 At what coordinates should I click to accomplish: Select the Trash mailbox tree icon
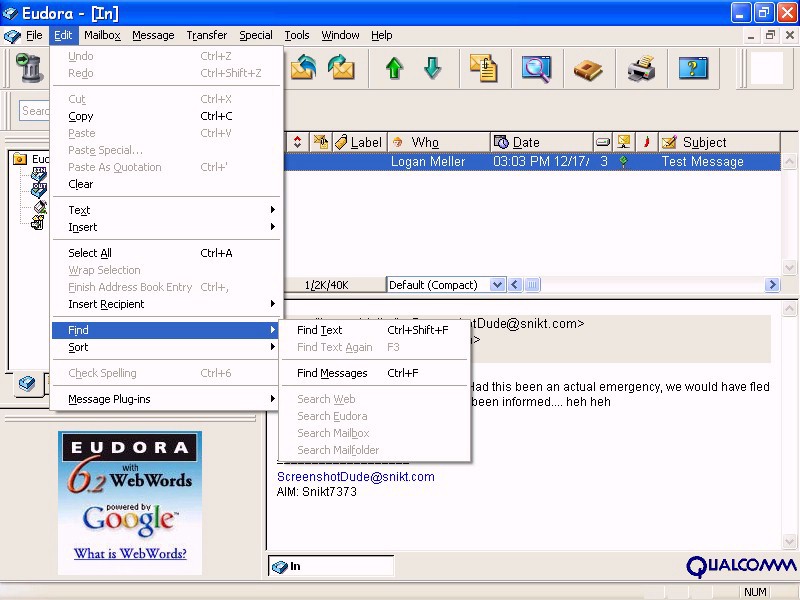(38, 222)
